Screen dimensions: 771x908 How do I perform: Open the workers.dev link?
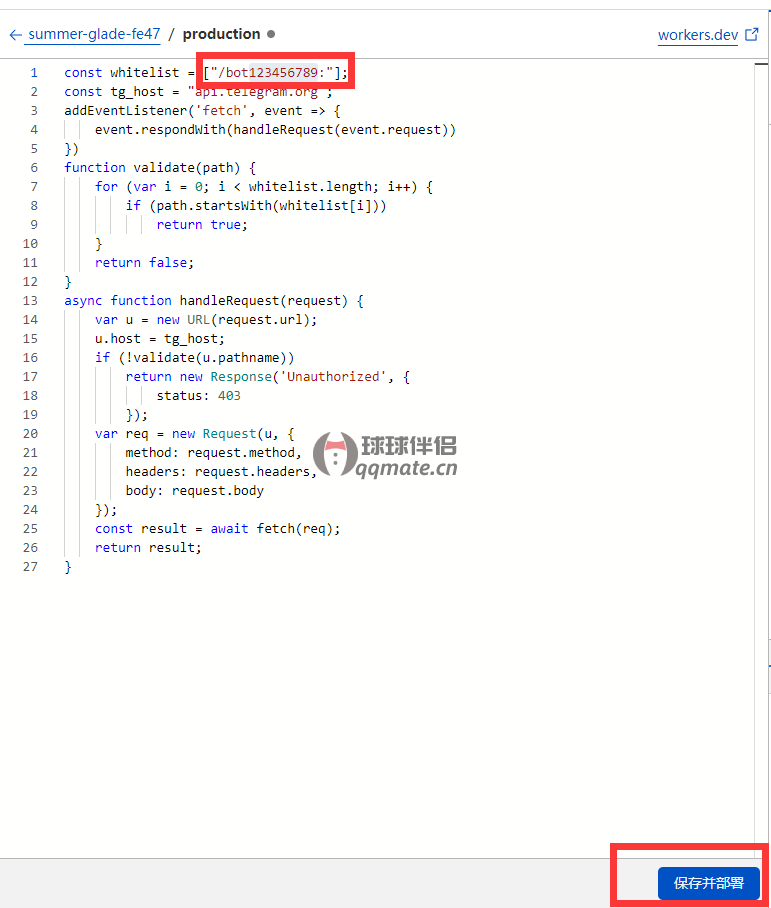click(x=697, y=35)
